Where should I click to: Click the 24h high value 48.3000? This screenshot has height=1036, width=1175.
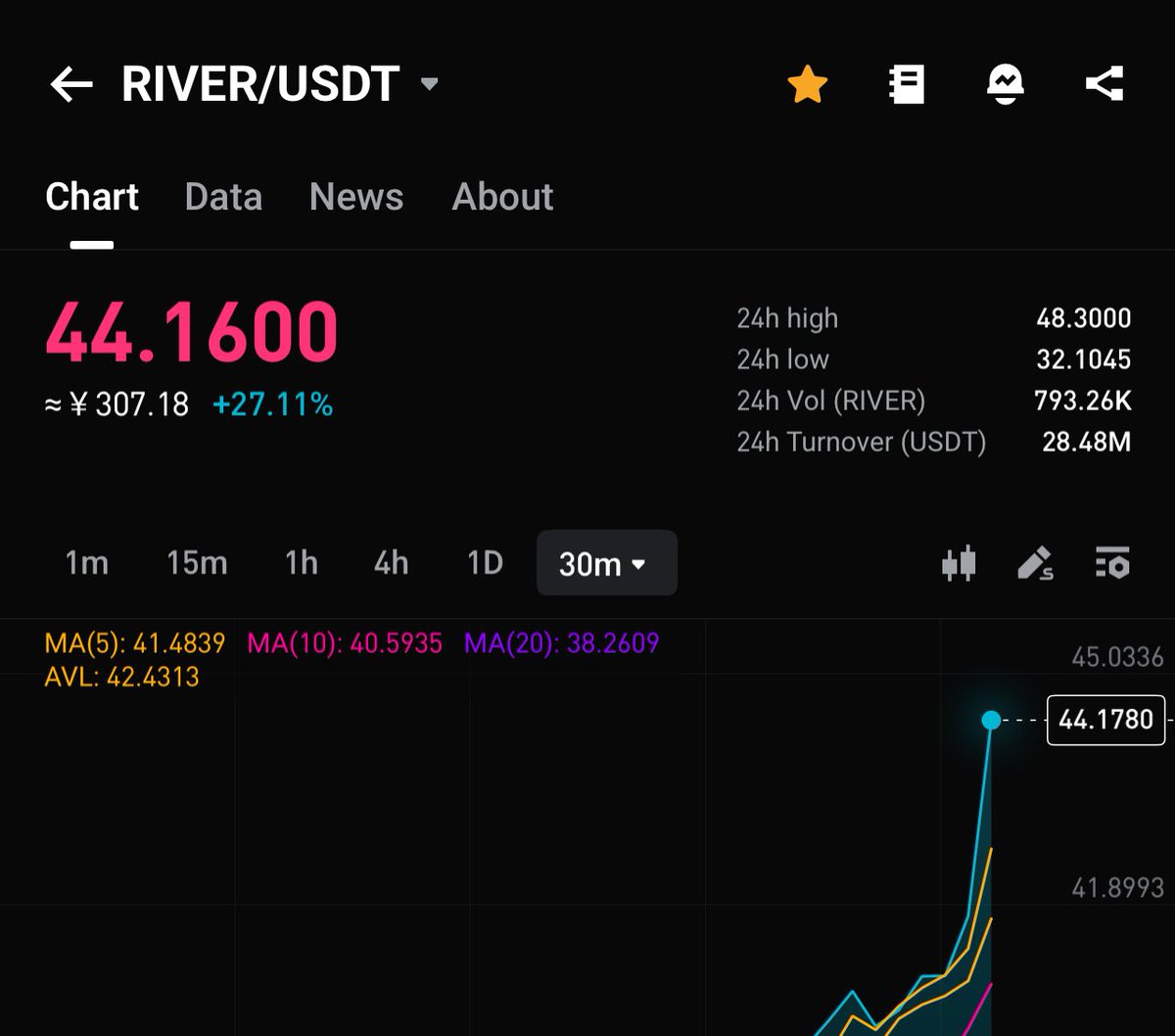[x=1084, y=318]
